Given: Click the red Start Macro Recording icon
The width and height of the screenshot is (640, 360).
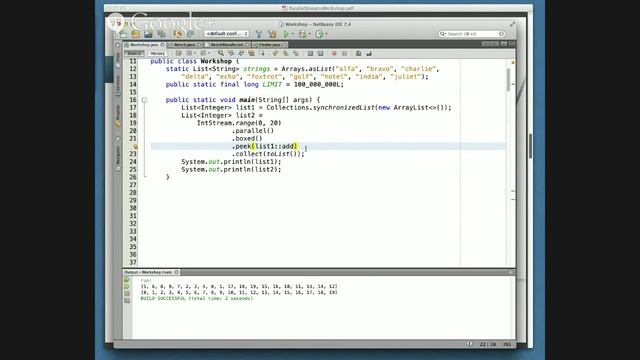Looking at the screenshot, I should coord(334,53).
